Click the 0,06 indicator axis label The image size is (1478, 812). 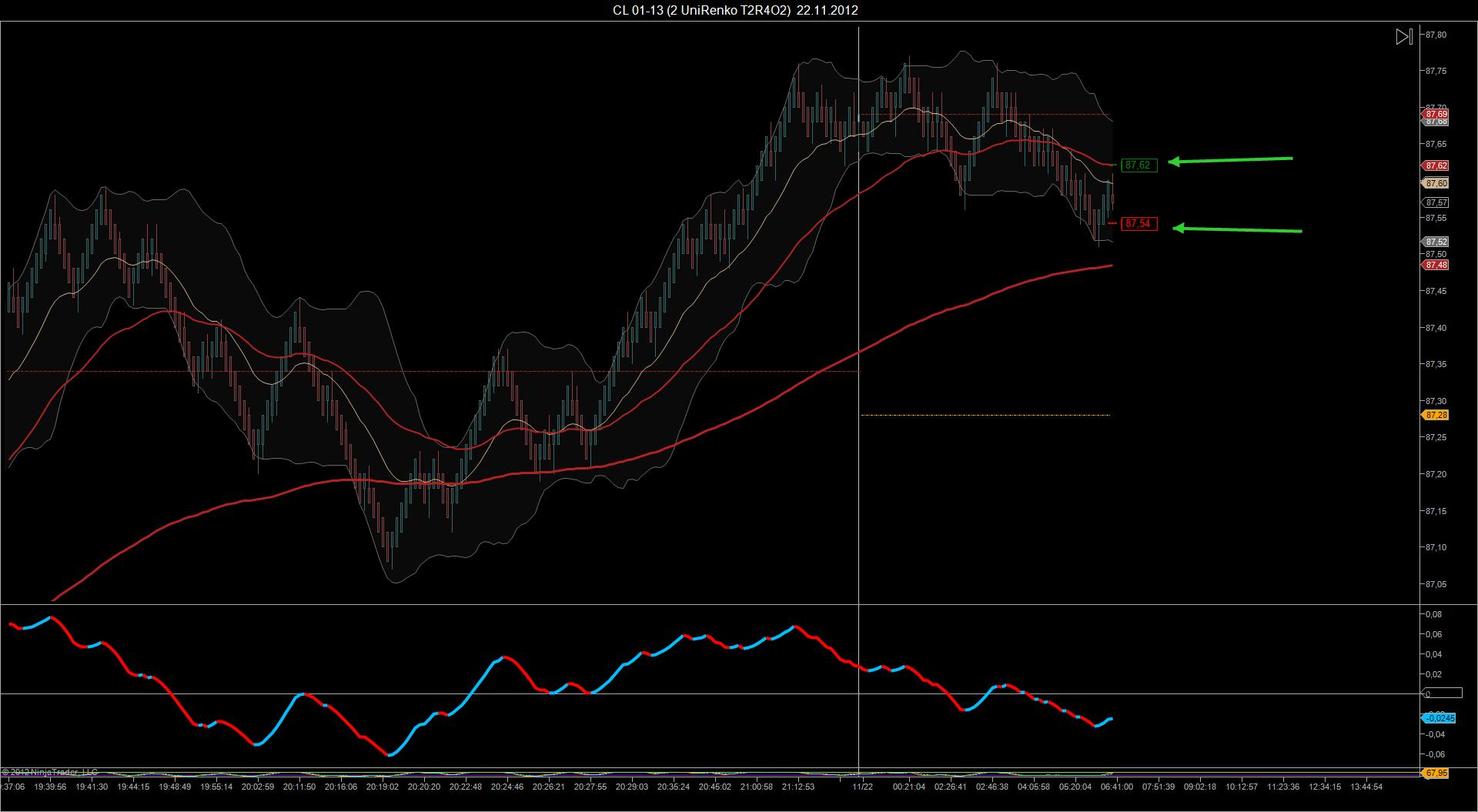click(1434, 634)
